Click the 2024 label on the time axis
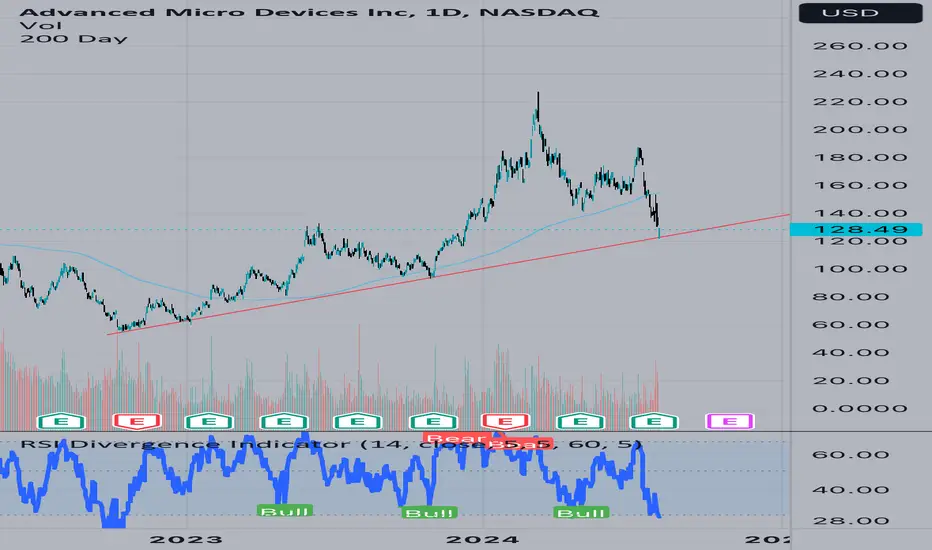 (x=483, y=539)
